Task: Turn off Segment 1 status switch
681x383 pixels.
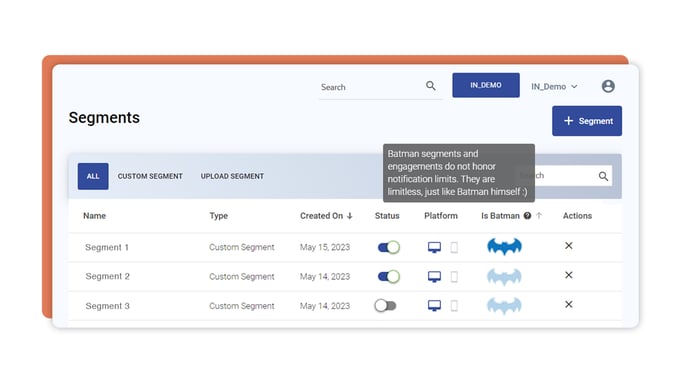Action: click(x=389, y=248)
